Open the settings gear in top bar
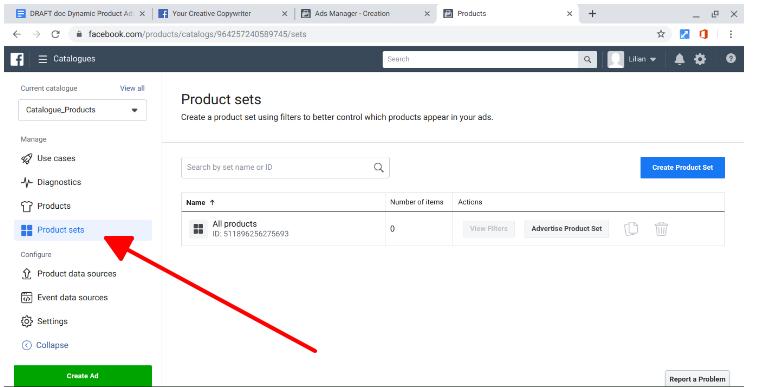The height and width of the screenshot is (387, 757). point(700,59)
